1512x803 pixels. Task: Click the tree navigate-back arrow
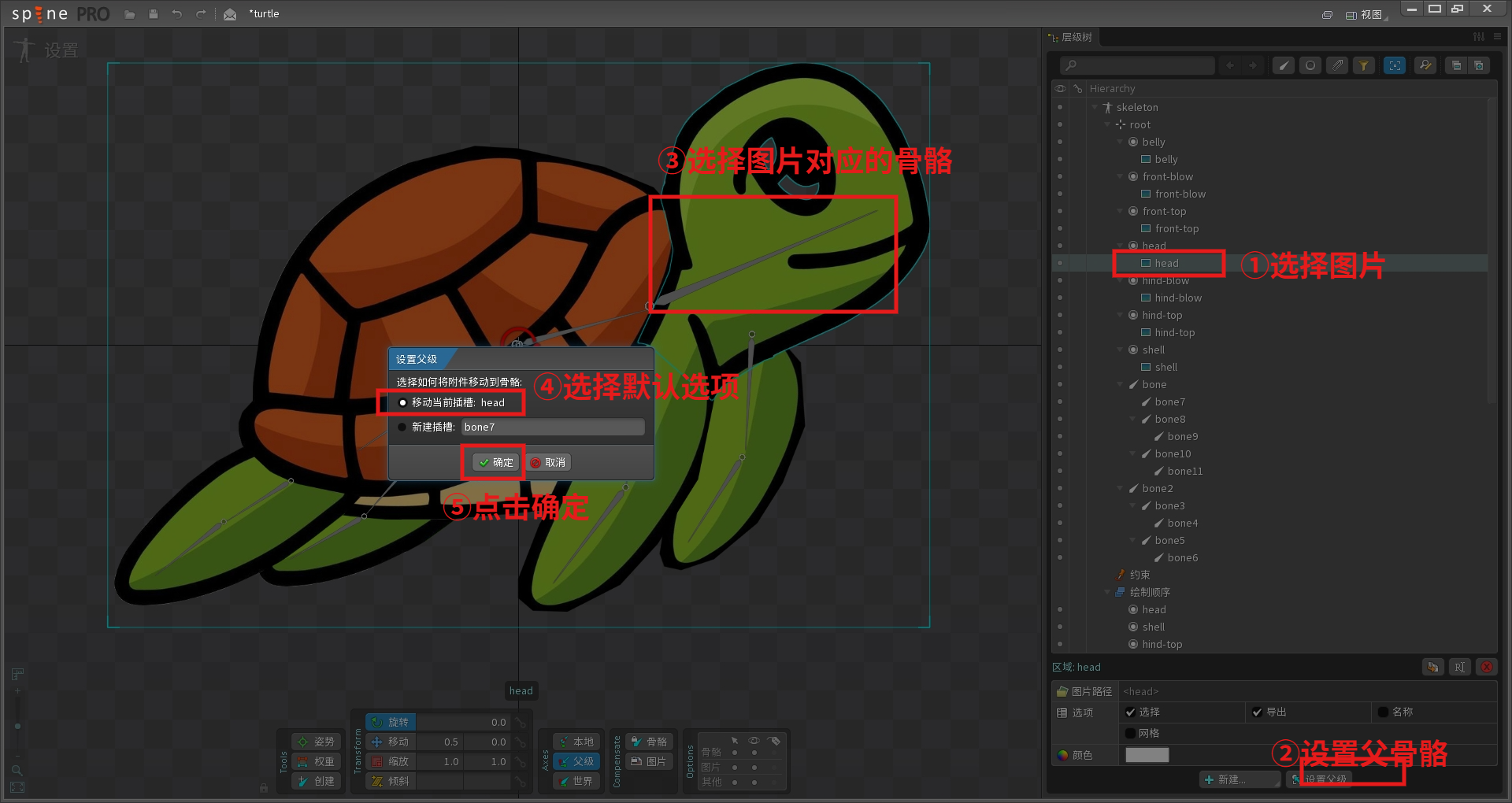tap(1230, 65)
